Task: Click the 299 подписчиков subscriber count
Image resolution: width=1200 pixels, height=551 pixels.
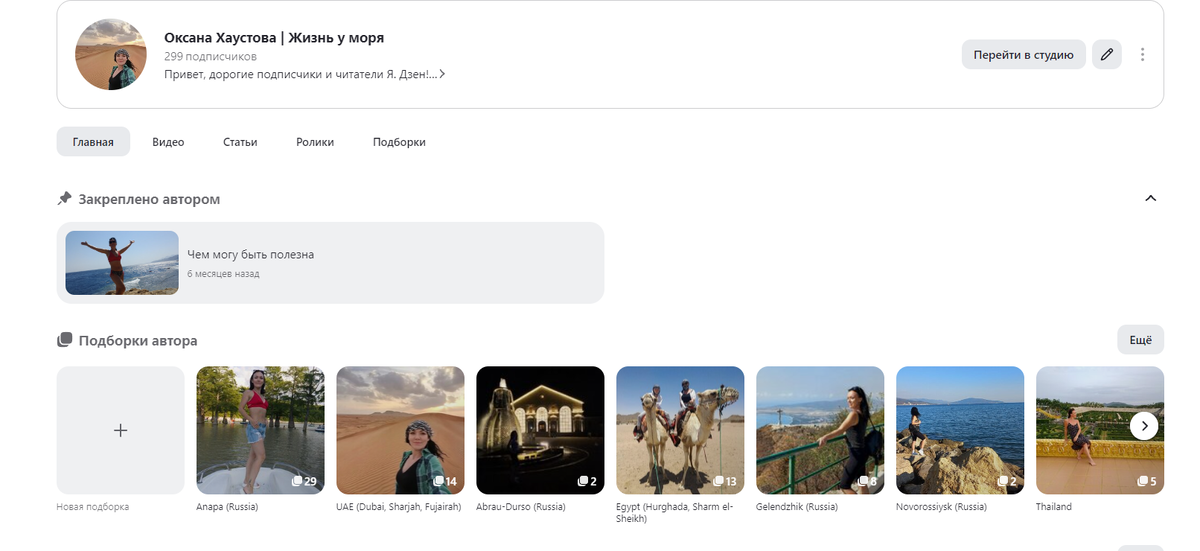Action: (x=210, y=57)
